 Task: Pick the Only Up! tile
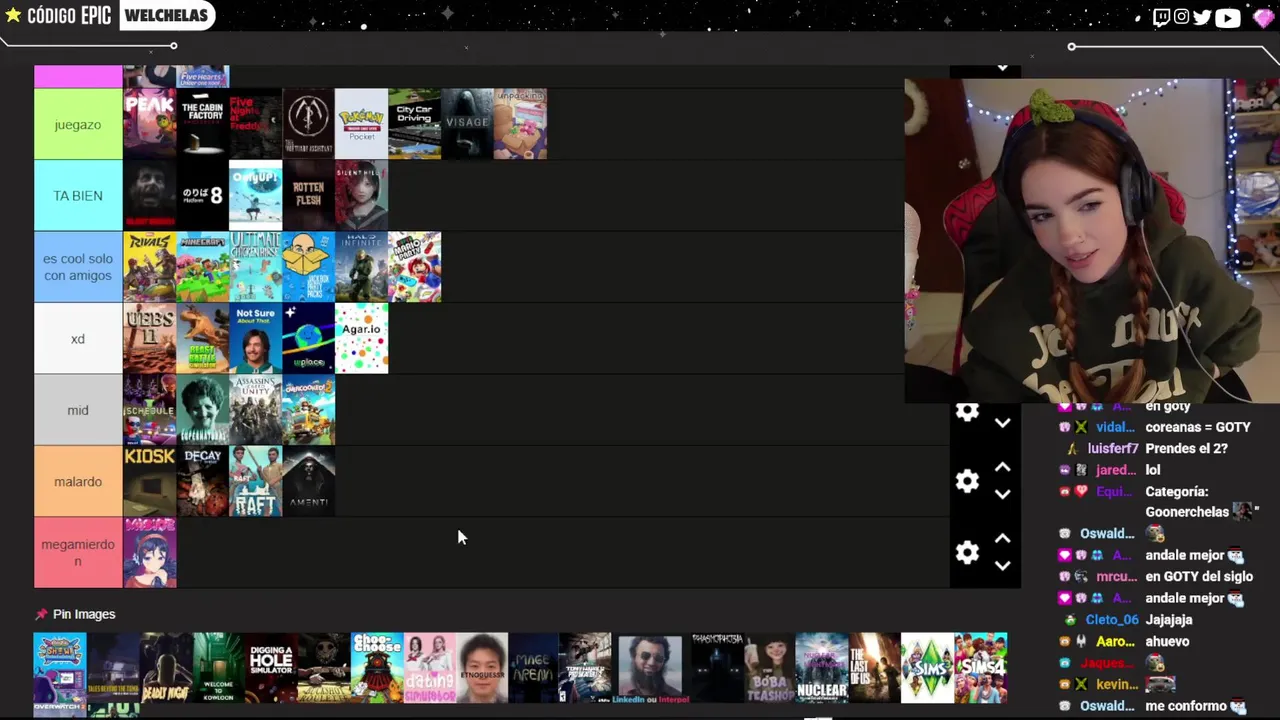[255, 195]
